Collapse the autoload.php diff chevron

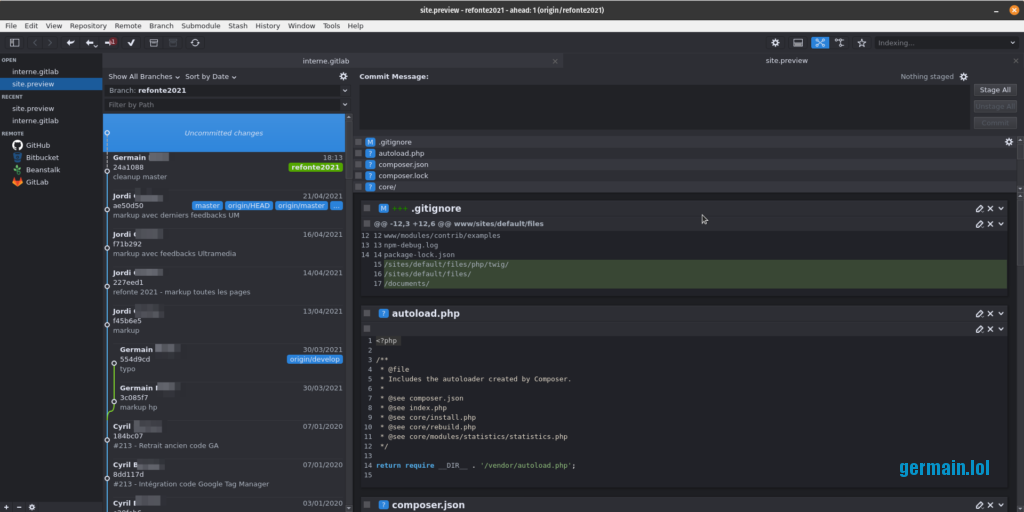1001,314
